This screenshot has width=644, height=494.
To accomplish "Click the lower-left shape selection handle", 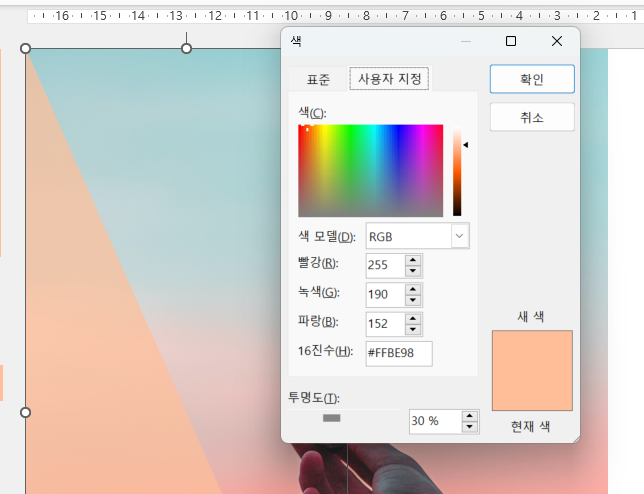I will [x=25, y=412].
